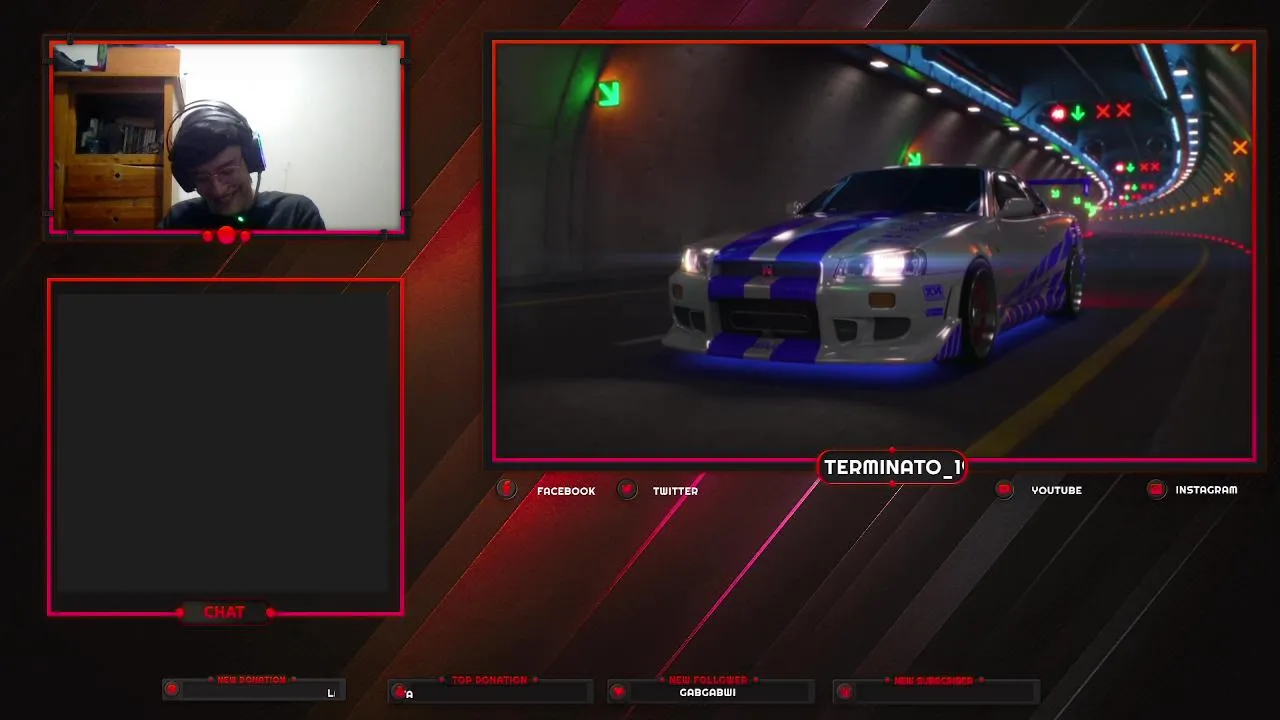The image size is (1280, 720).
Task: Click the YOUTUBE text label
Action: pos(1056,490)
